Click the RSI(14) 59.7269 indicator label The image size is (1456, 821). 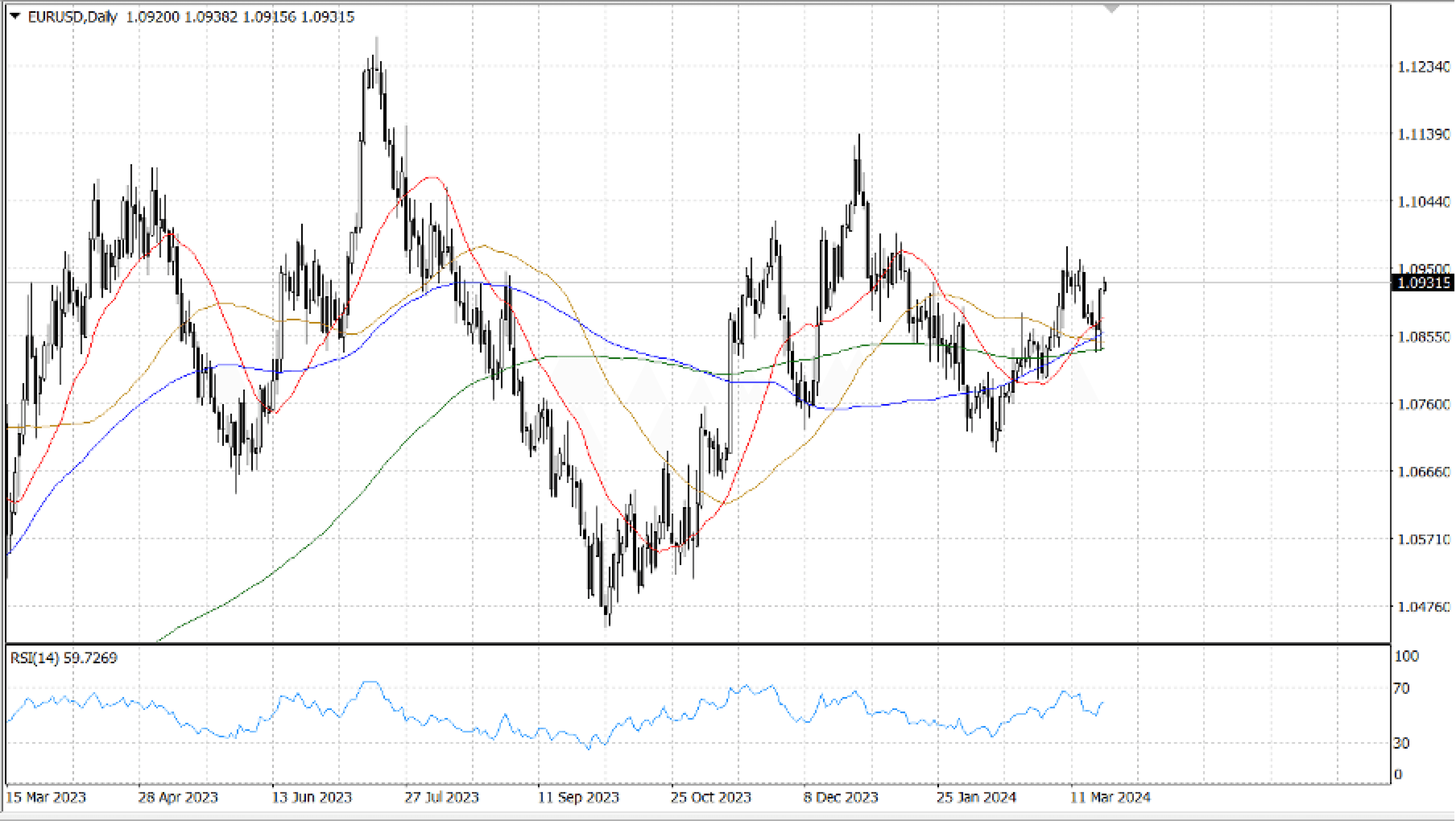point(63,658)
